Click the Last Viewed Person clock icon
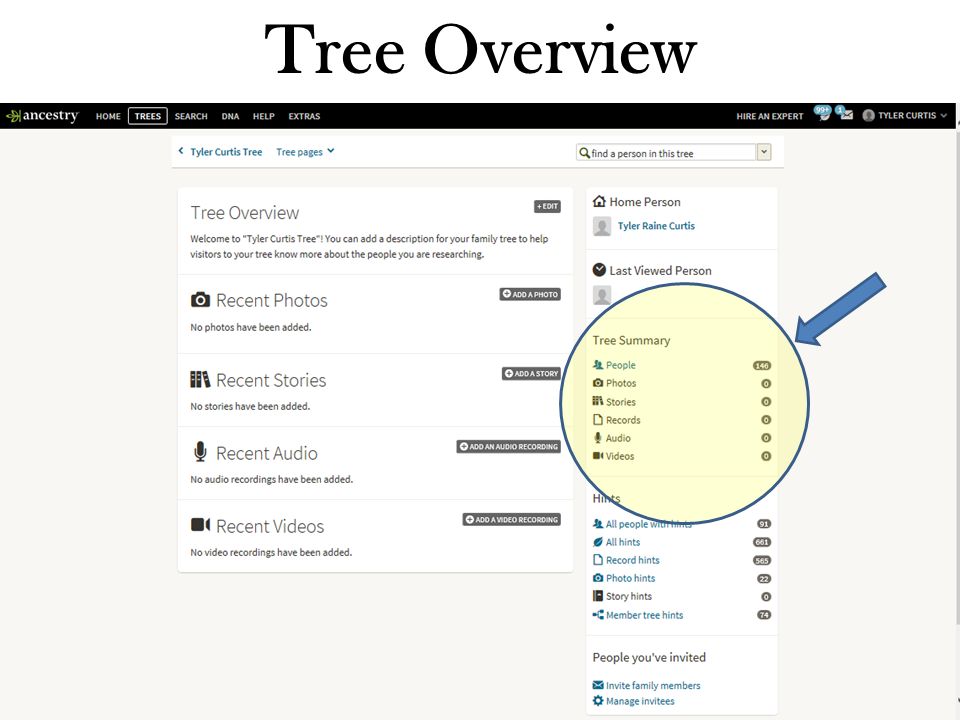This screenshot has height=720, width=960. 599,270
